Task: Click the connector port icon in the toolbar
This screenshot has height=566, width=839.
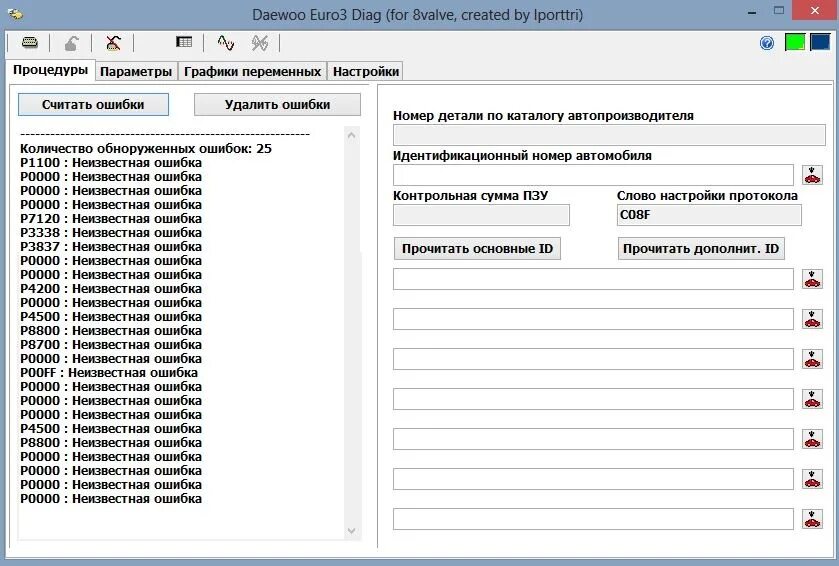Action: (30, 42)
